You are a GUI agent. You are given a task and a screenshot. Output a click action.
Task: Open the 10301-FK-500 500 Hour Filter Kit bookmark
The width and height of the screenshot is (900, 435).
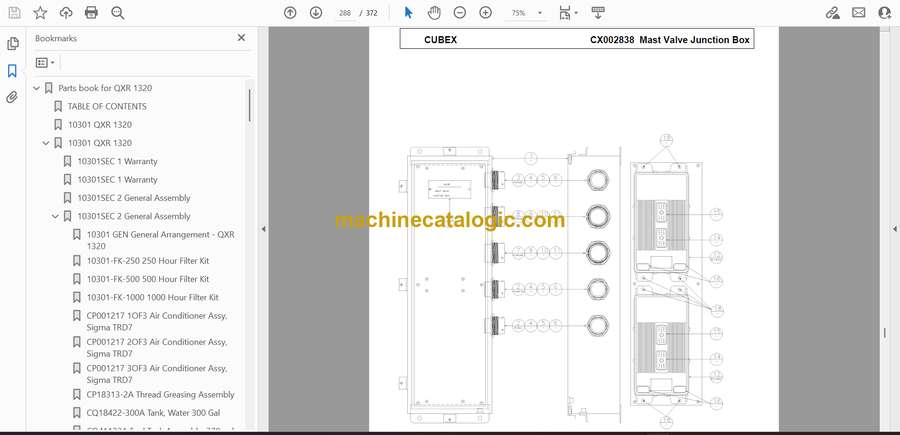148,279
